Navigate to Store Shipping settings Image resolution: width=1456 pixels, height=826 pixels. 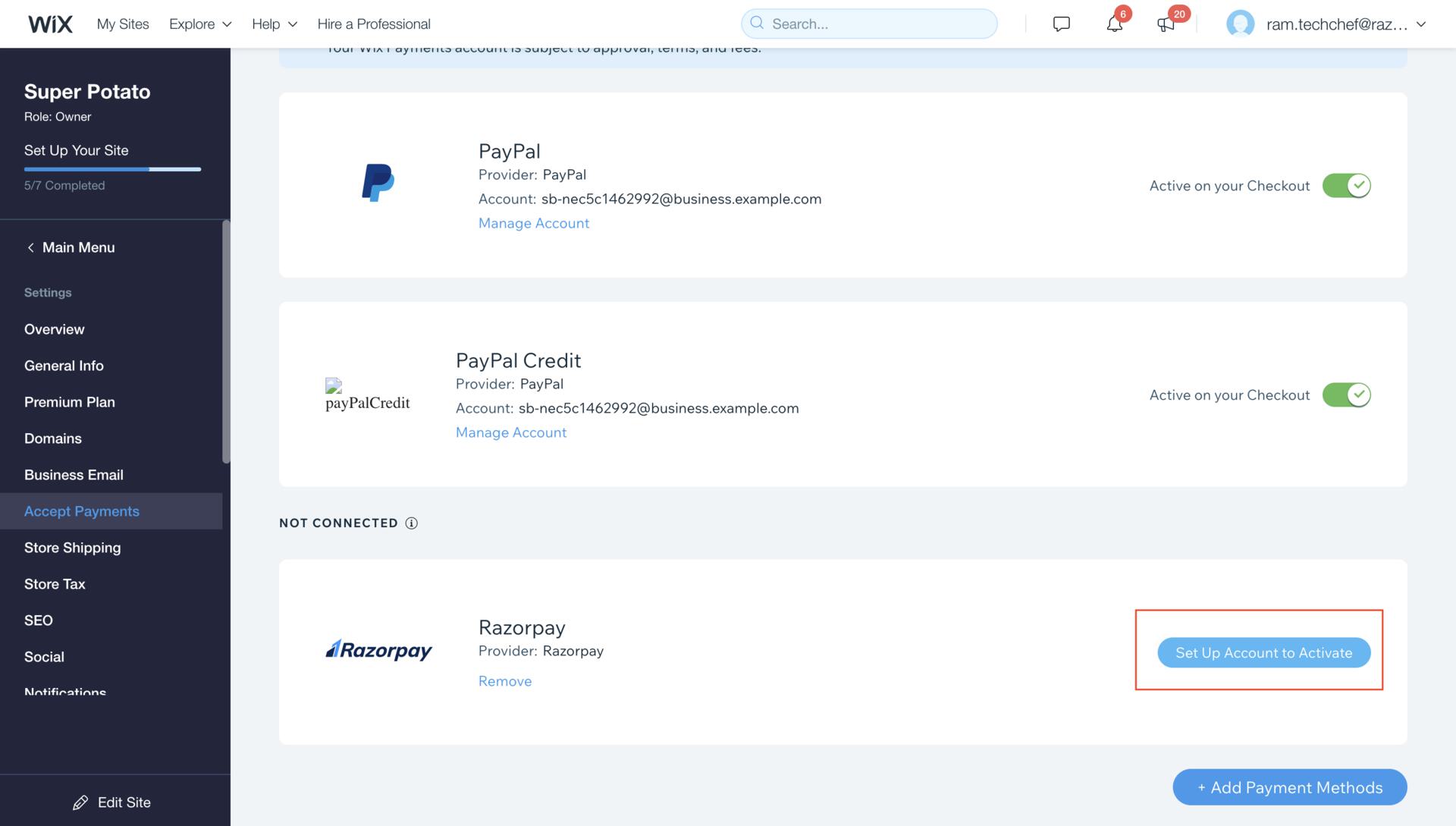click(72, 547)
